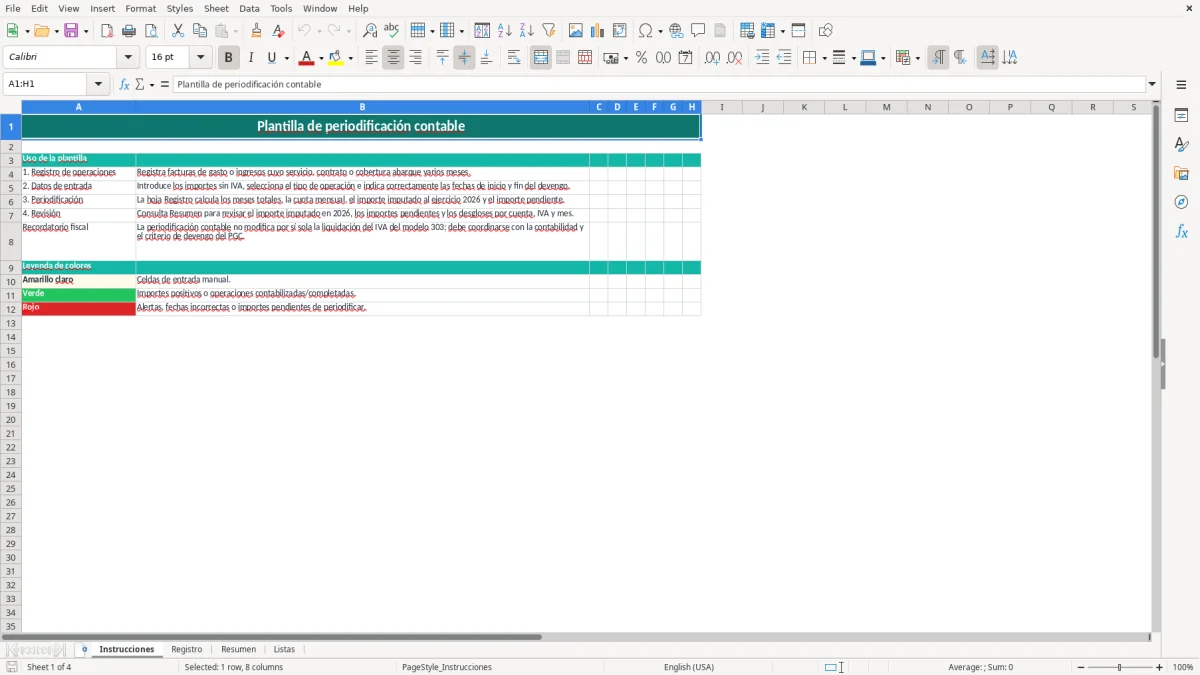
Task: Click Sort Descending icon
Action: [x=527, y=31]
